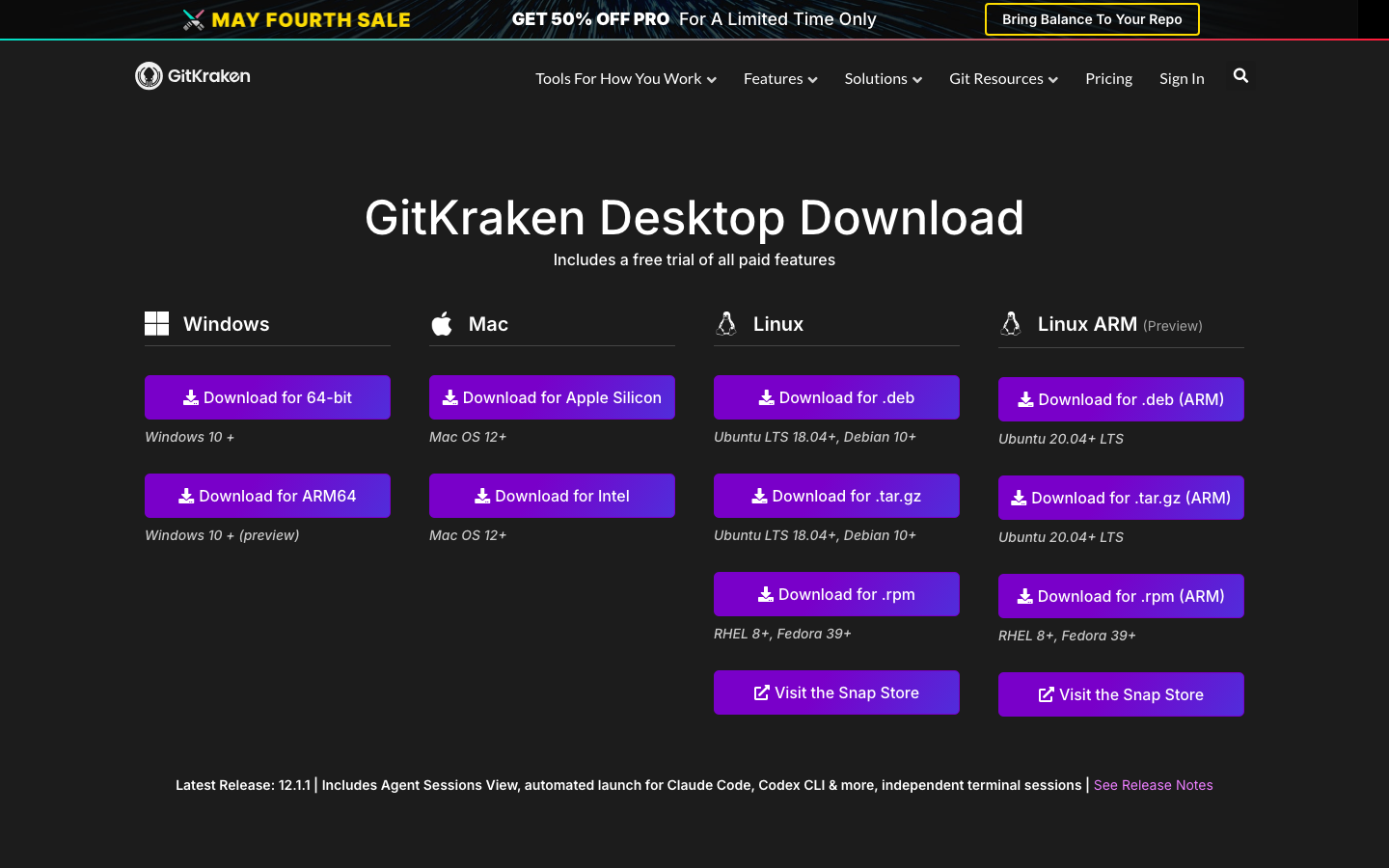Click the GitKraken logo icon

coord(149,75)
